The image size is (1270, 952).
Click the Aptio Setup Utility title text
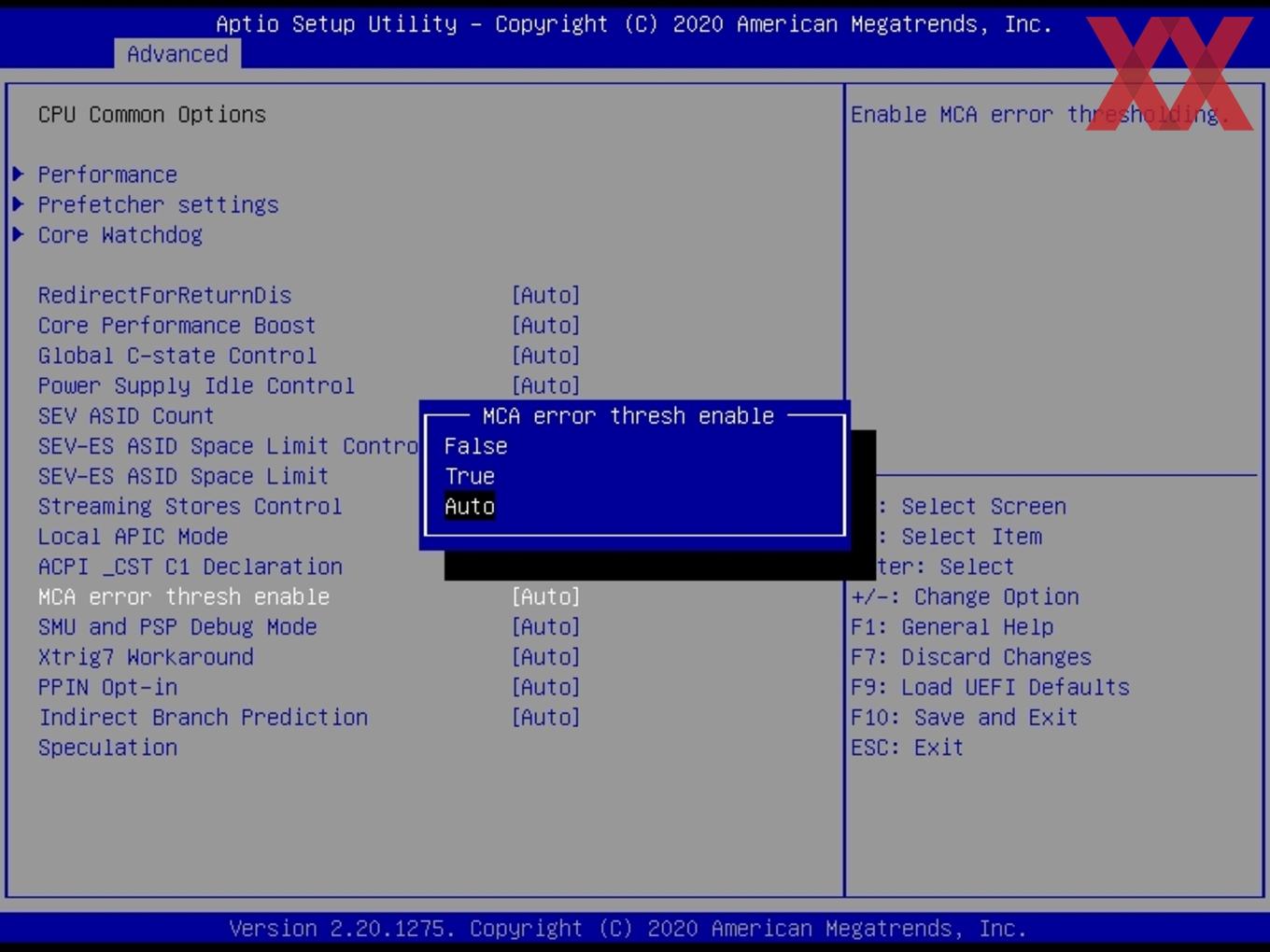pyautogui.click(x=634, y=24)
